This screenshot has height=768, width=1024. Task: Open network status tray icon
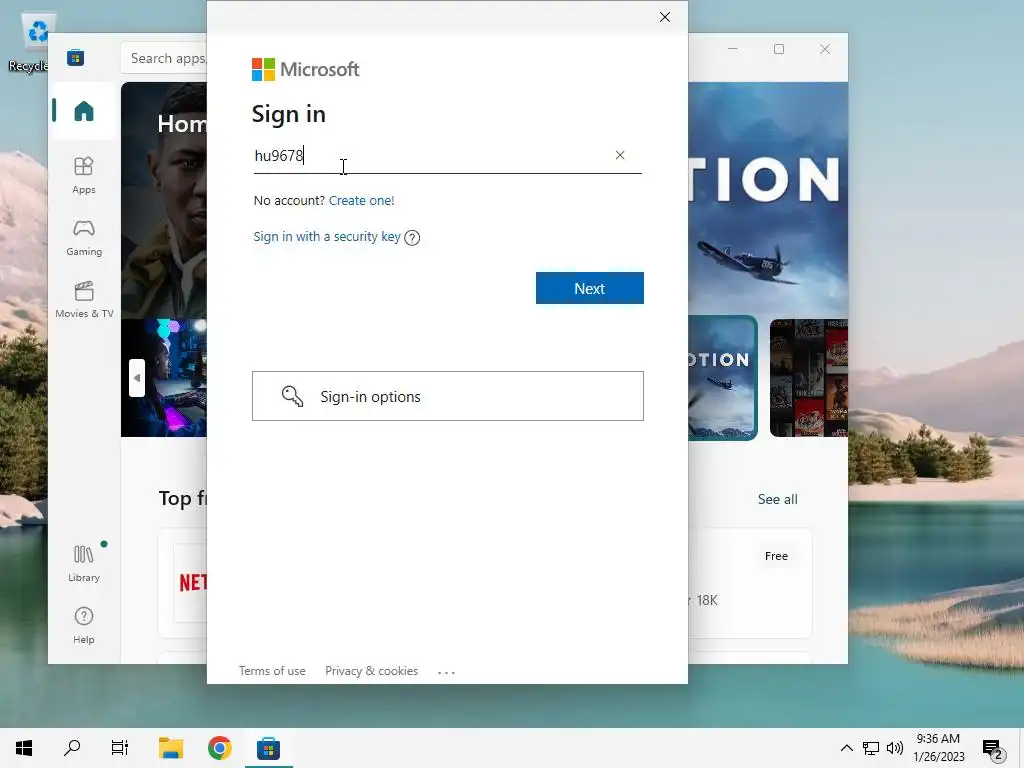tap(871, 748)
